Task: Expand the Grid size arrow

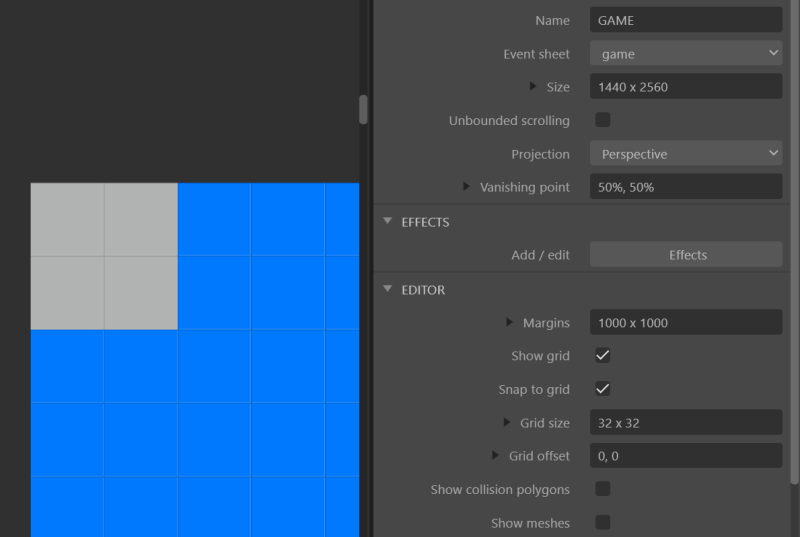Action: point(506,422)
